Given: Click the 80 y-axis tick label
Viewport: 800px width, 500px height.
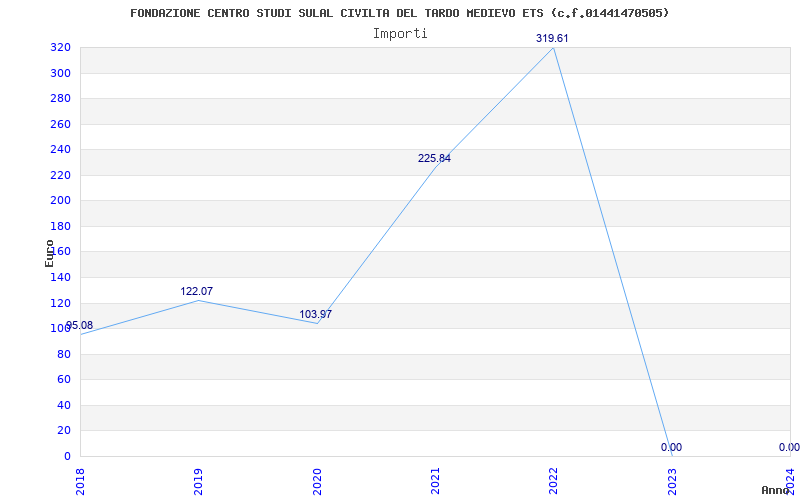Looking at the screenshot, I should [63, 355].
